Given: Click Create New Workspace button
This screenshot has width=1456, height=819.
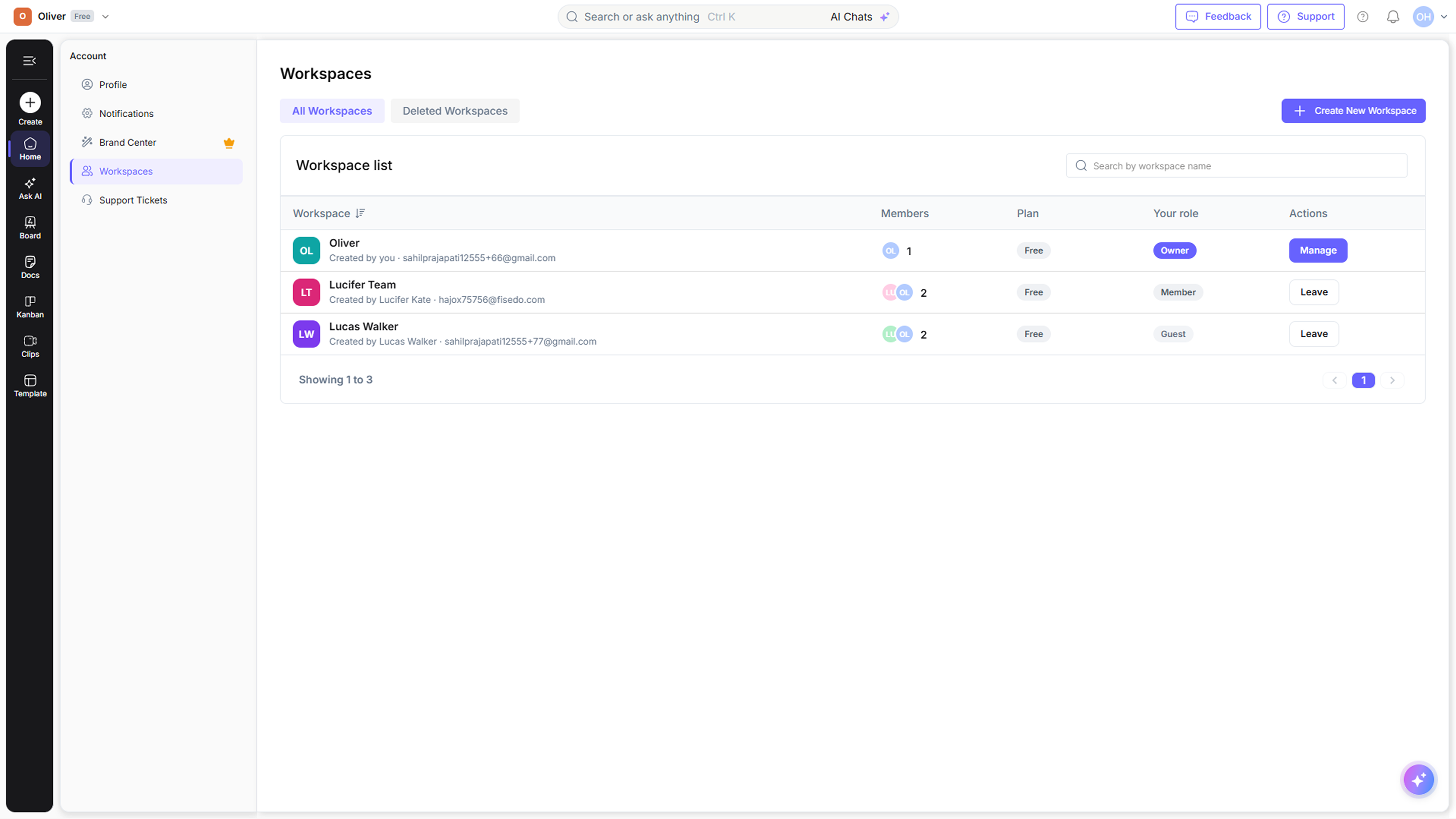Looking at the screenshot, I should pyautogui.click(x=1353, y=111).
